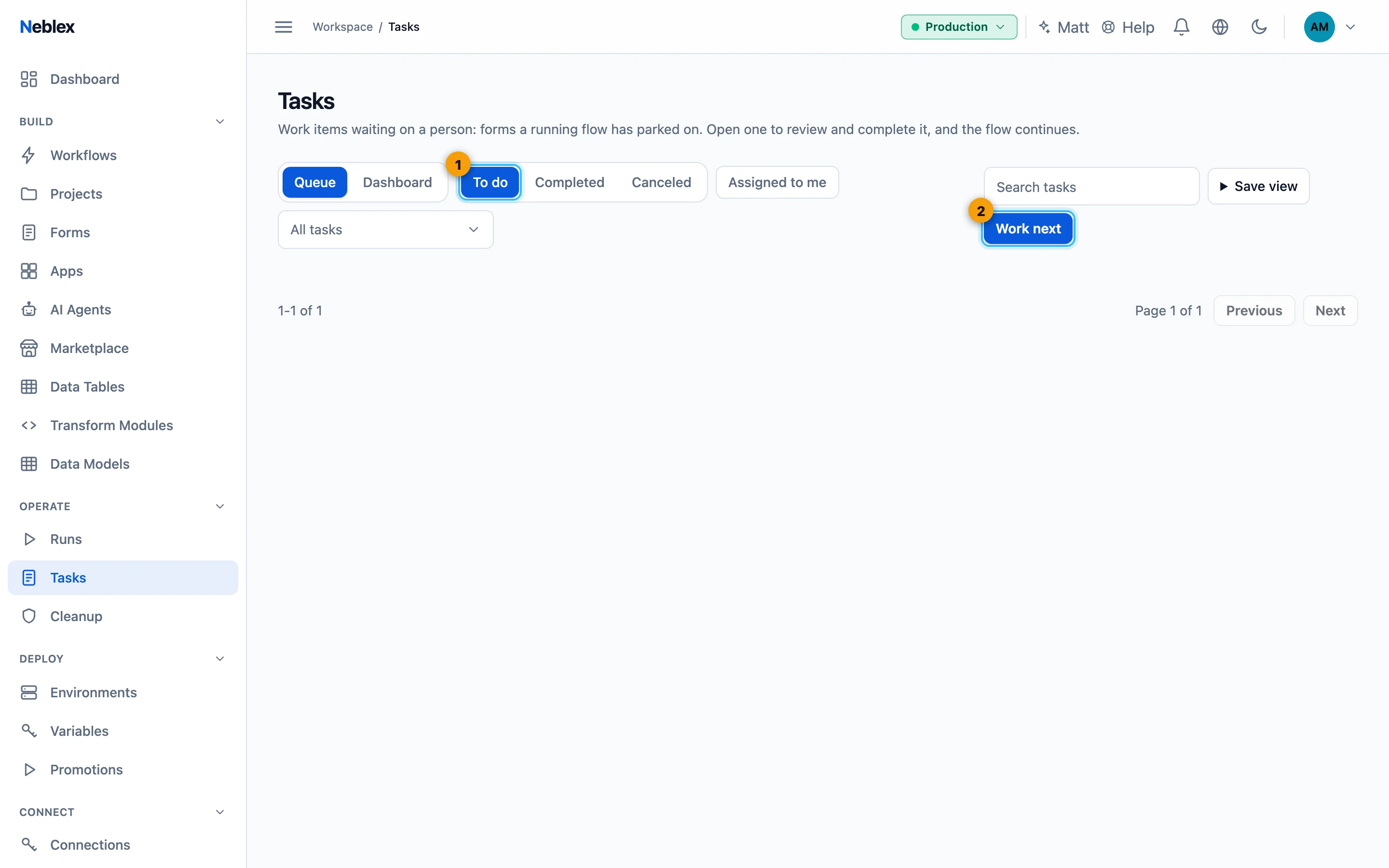
Task: Expand the user account chevron
Action: (x=1350, y=27)
